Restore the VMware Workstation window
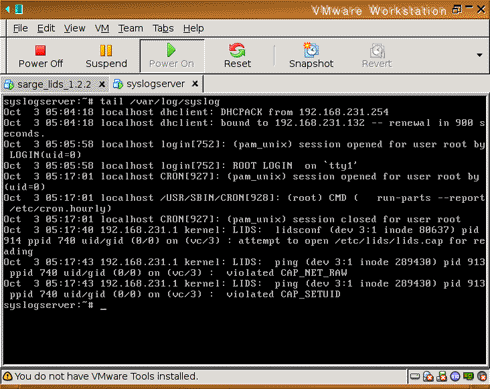The height and width of the screenshot is (389, 490). coord(457,9)
